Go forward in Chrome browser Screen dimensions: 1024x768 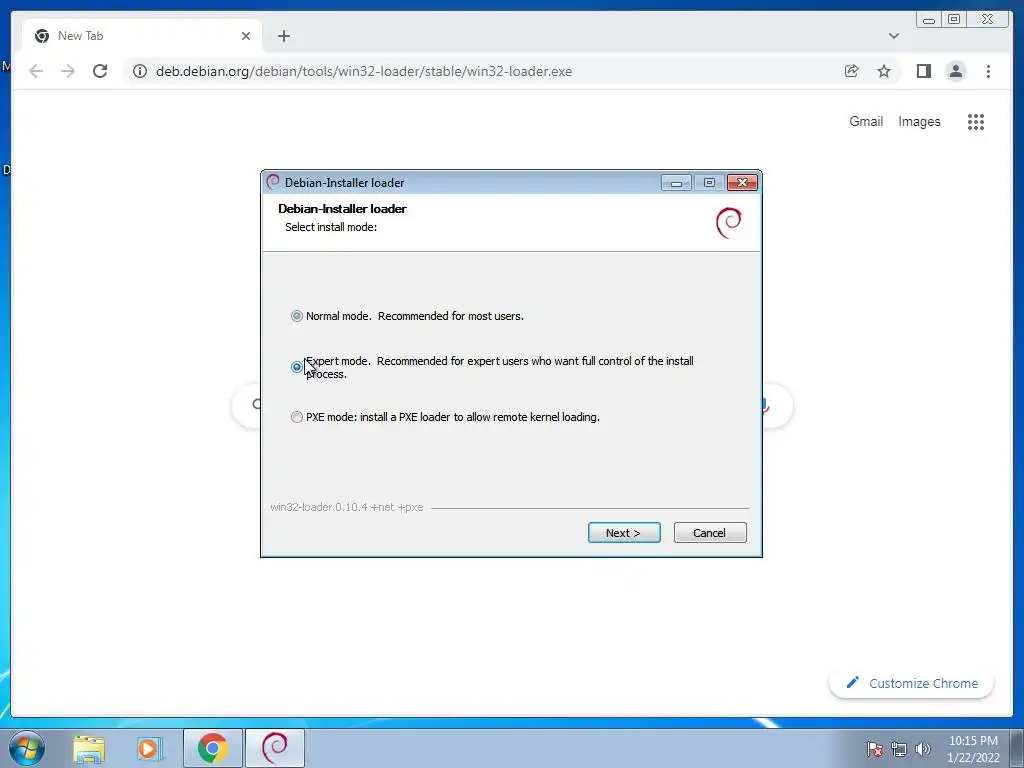[68, 71]
